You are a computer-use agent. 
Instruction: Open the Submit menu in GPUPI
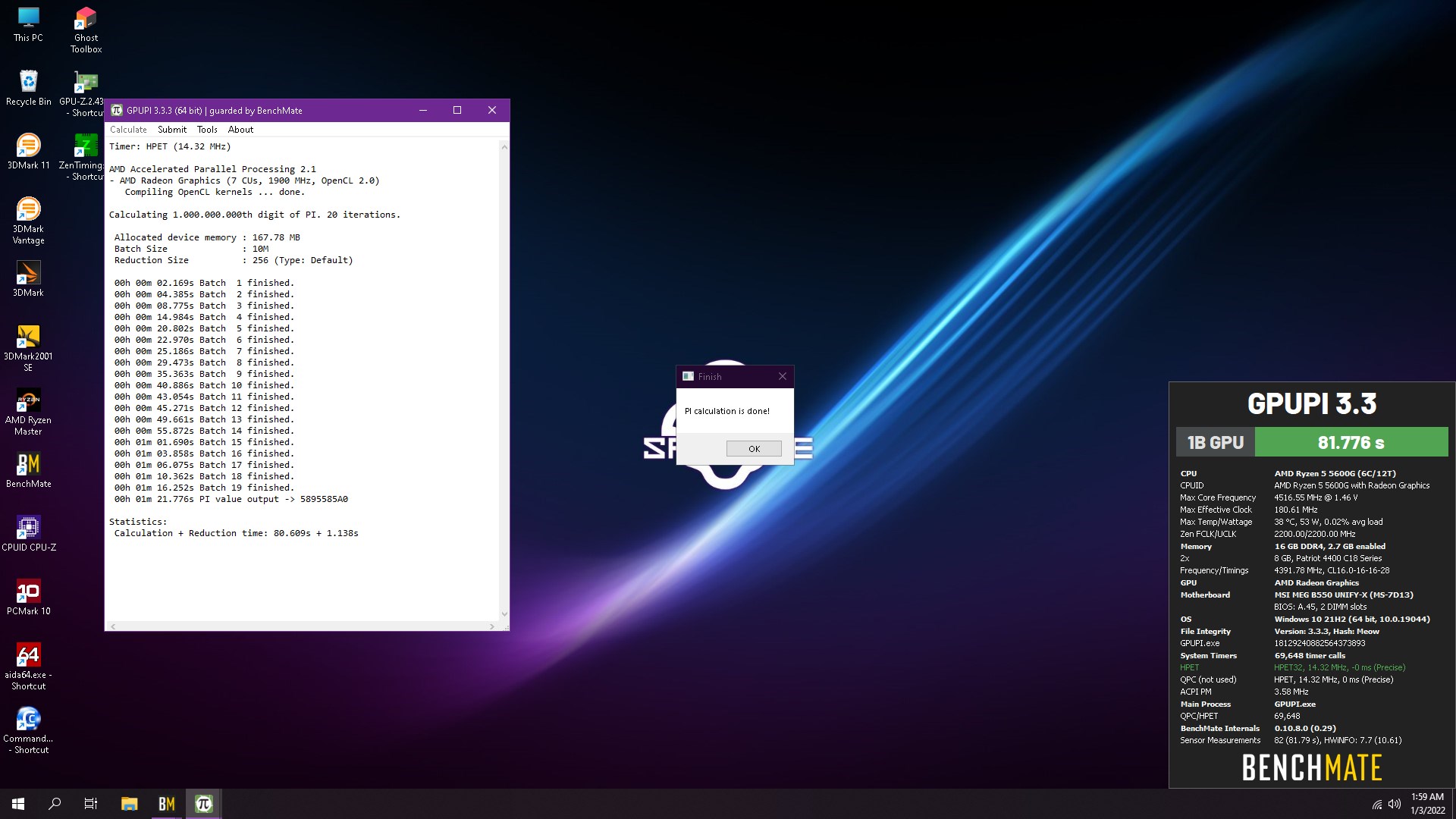click(172, 130)
